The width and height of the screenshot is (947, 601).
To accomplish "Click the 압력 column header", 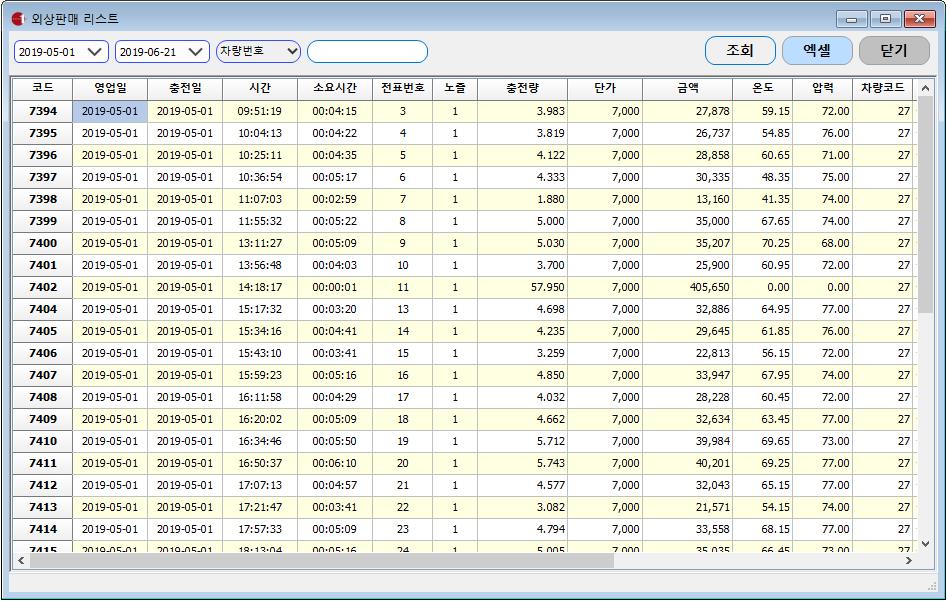I will [x=822, y=88].
